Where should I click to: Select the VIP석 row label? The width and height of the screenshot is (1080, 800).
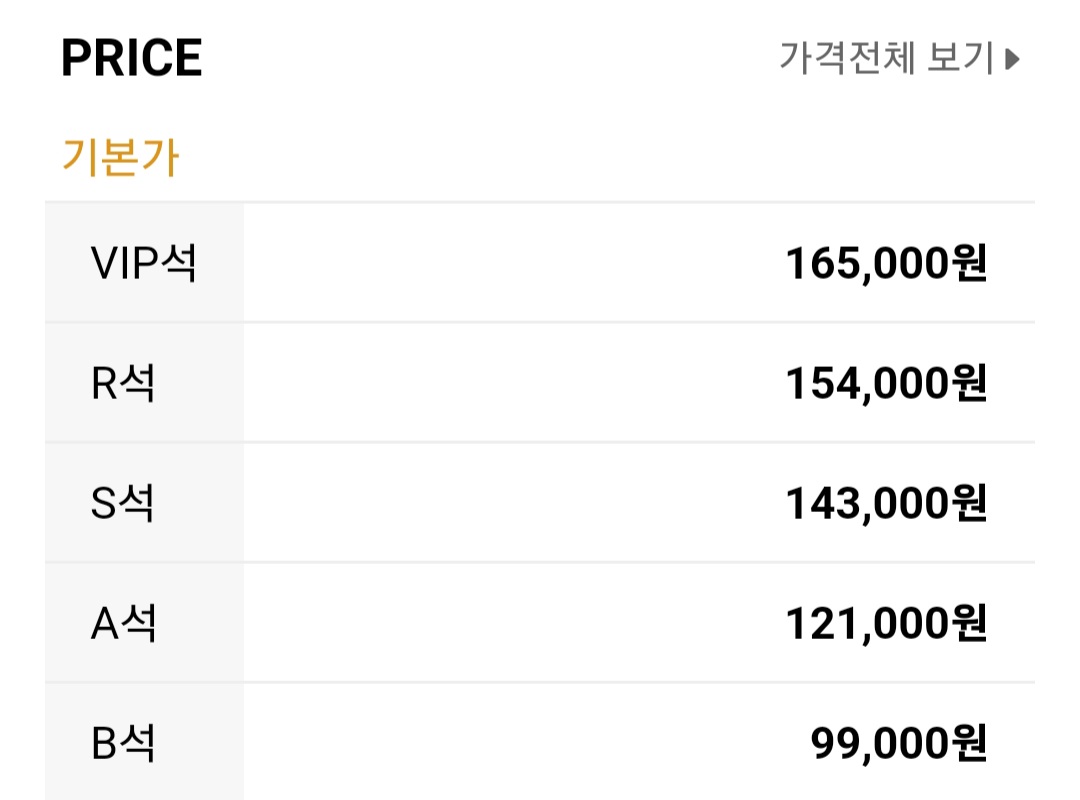click(x=144, y=263)
